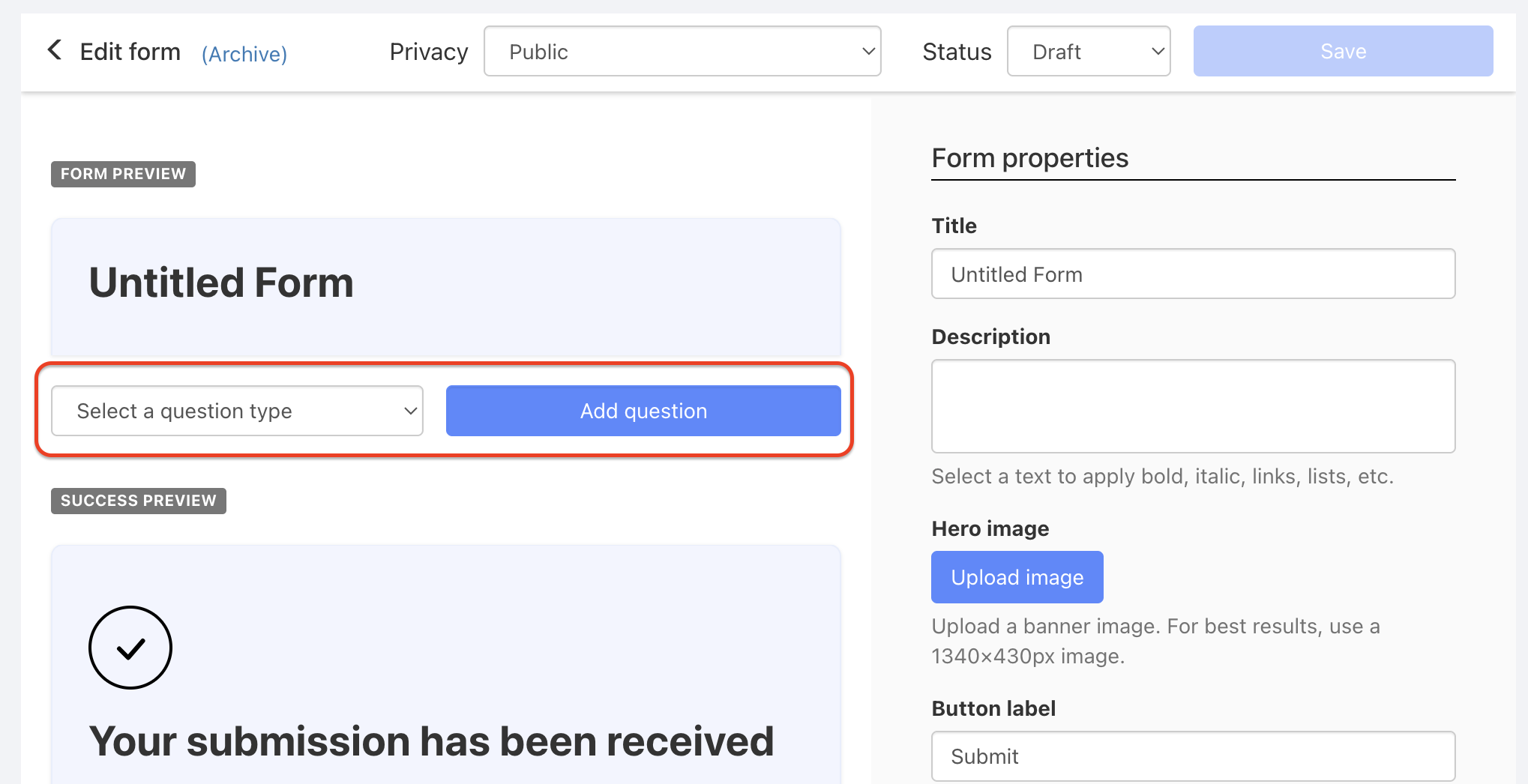This screenshot has width=1528, height=784.
Task: Open the Privacy dropdown set to Public
Action: point(682,51)
